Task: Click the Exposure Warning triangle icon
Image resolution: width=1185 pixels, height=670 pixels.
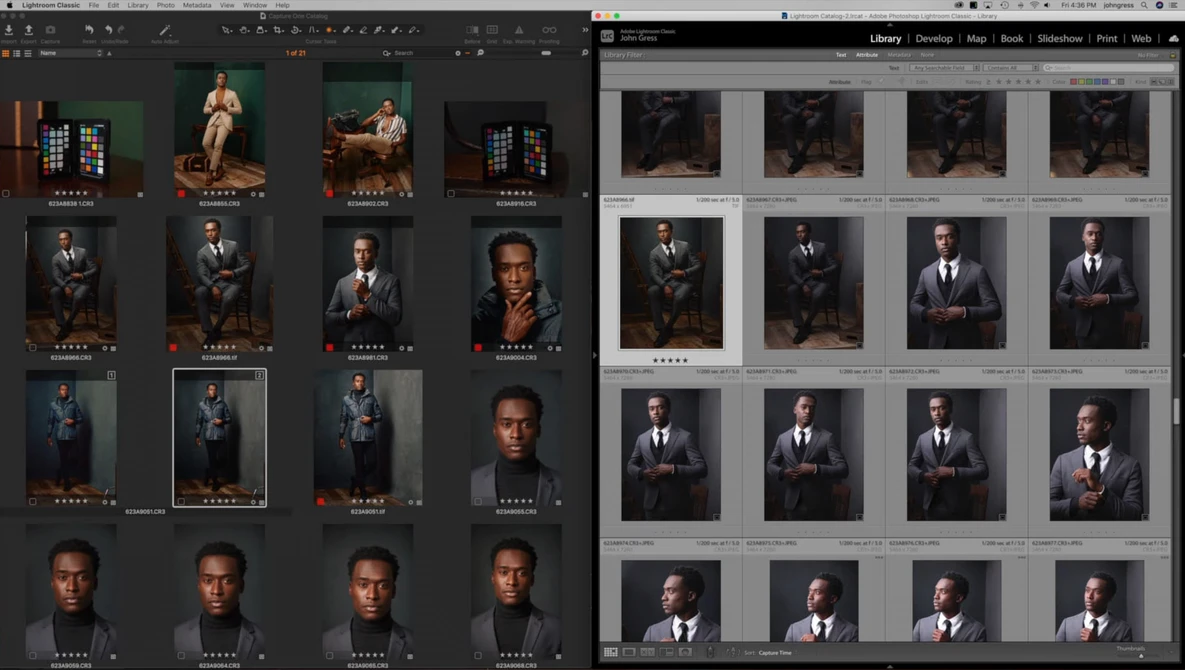Action: click(519, 30)
